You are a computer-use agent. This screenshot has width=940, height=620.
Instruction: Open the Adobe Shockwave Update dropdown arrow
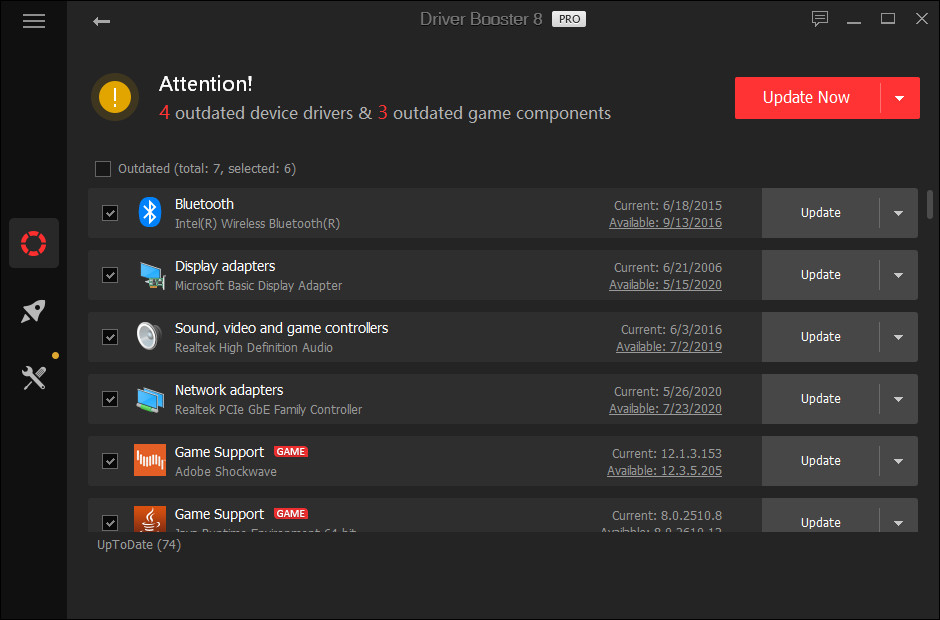tap(898, 461)
